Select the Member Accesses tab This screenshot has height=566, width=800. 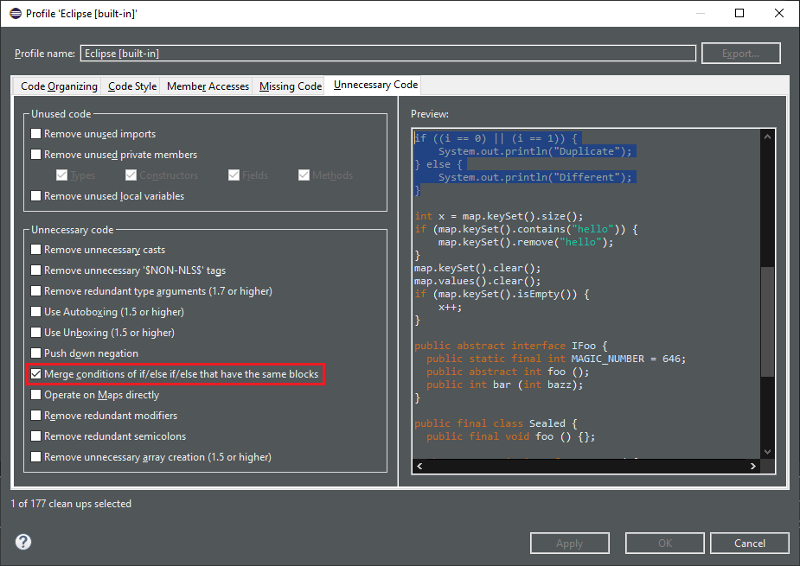coord(208,86)
